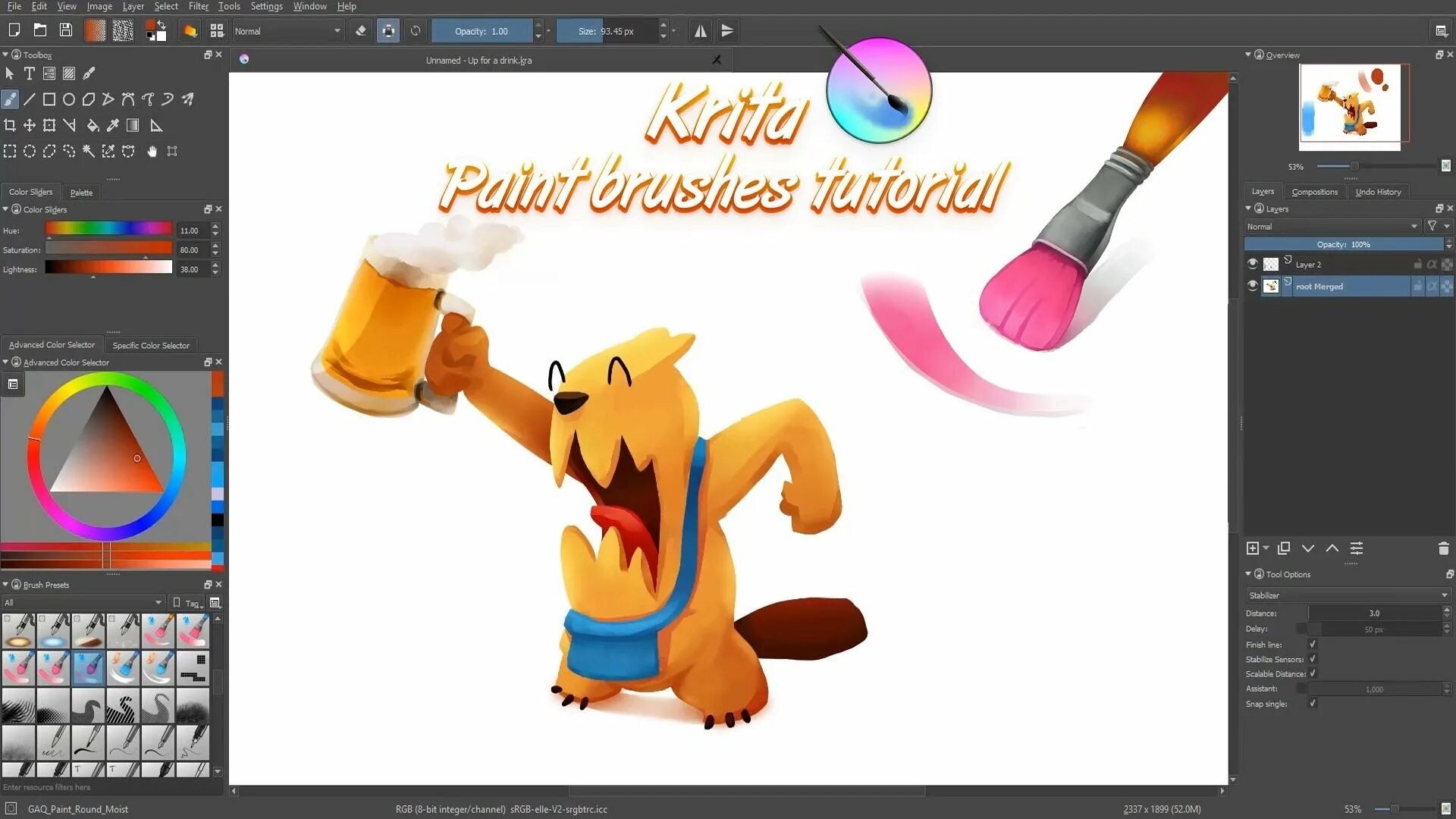Screen dimensions: 1456x819
Task: Click horizontal mirror tool icon
Action: [700, 31]
